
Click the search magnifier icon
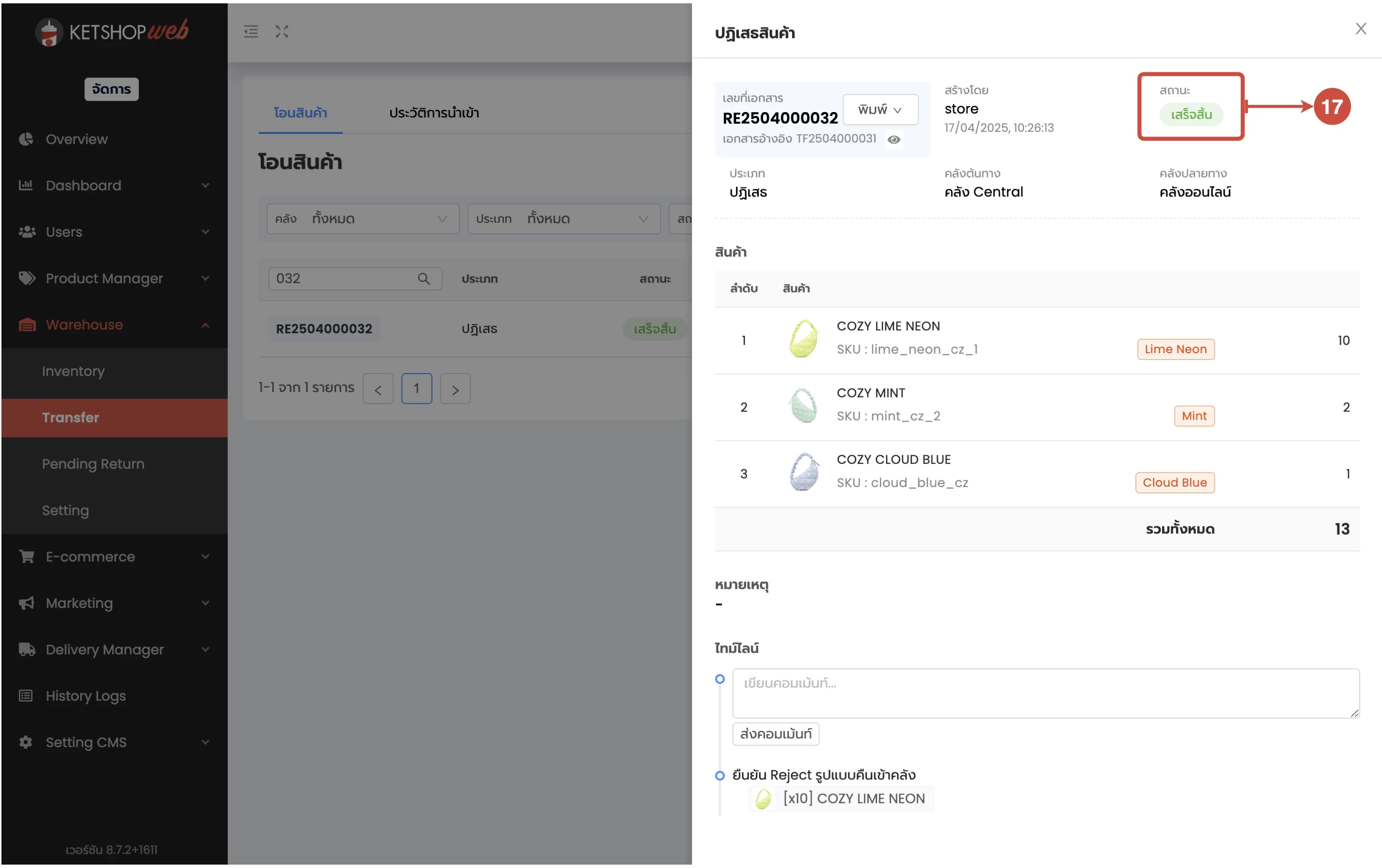click(424, 279)
